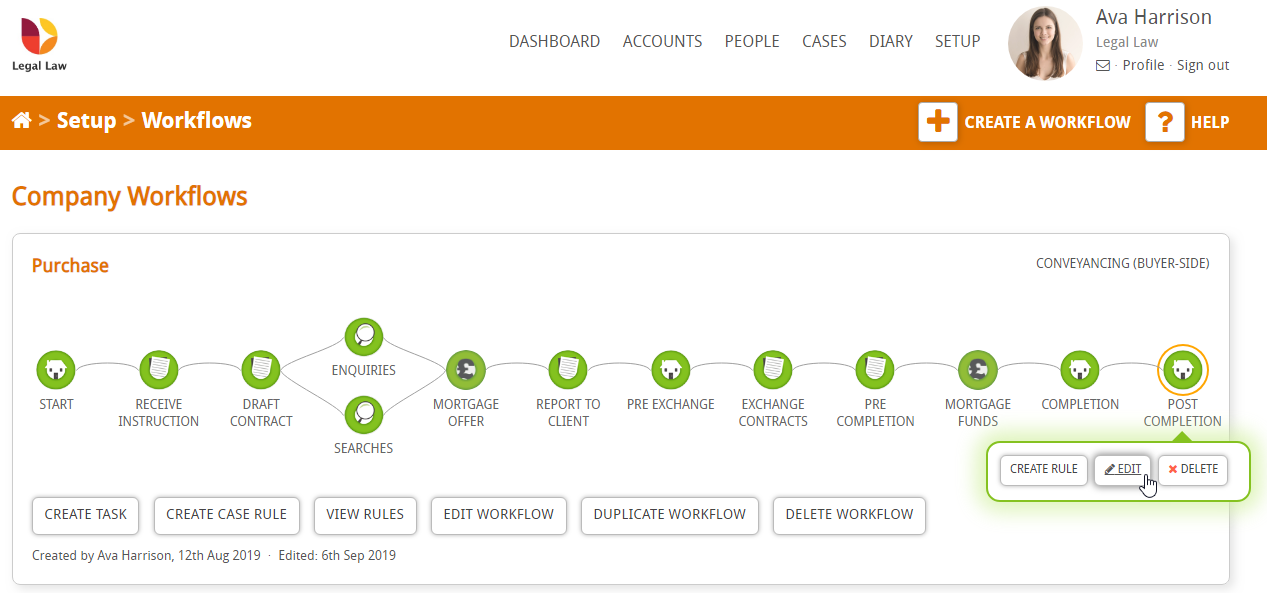Click the Searches stage icon

(363, 414)
